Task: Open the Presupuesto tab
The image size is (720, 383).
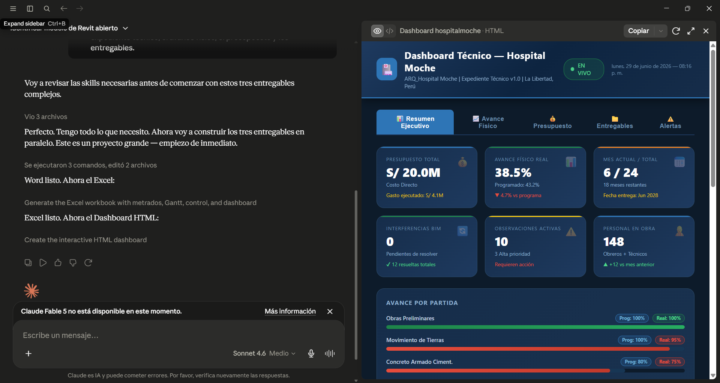Action: tap(552, 122)
